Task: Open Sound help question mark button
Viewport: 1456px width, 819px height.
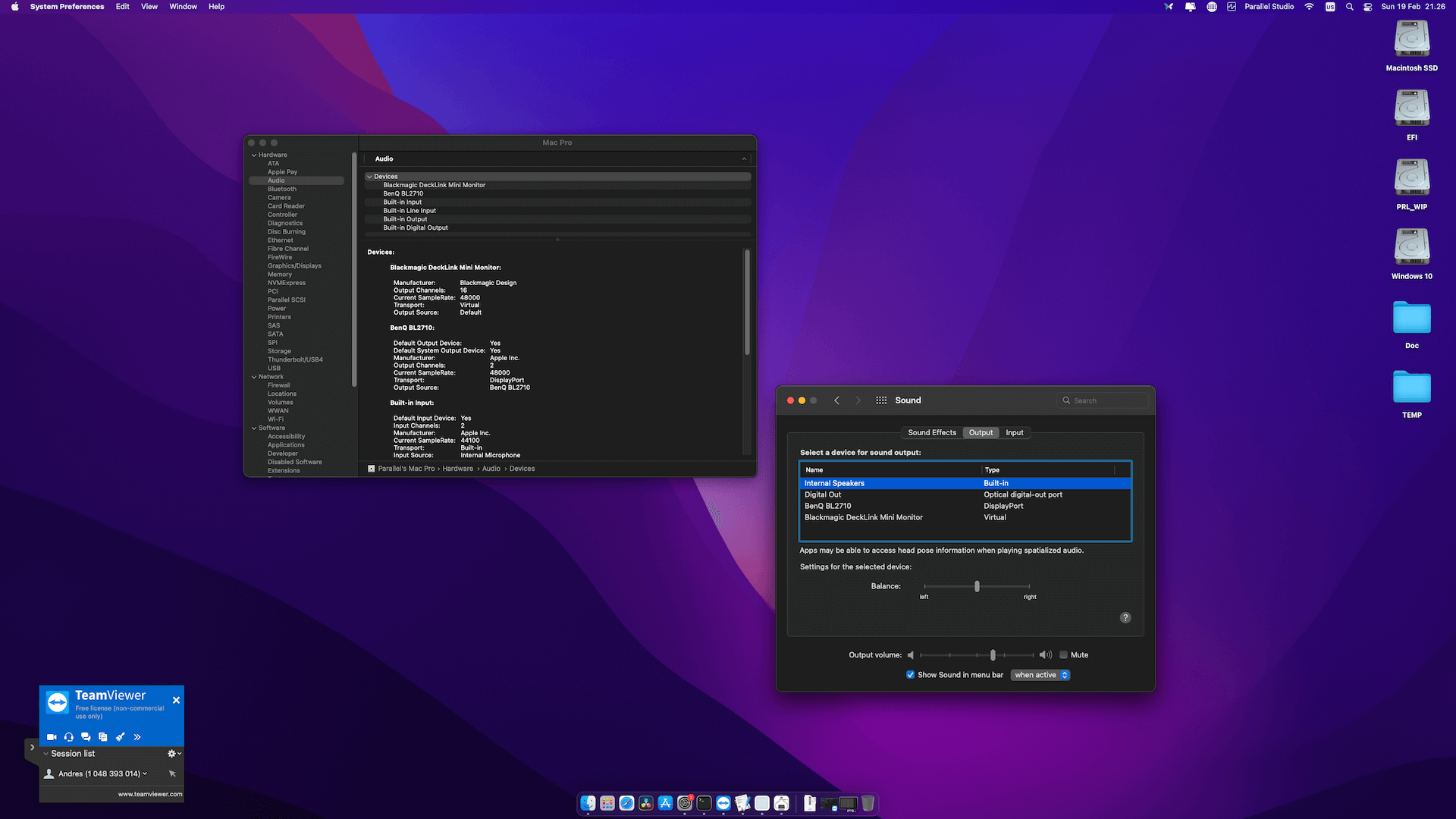Action: pos(1125,617)
